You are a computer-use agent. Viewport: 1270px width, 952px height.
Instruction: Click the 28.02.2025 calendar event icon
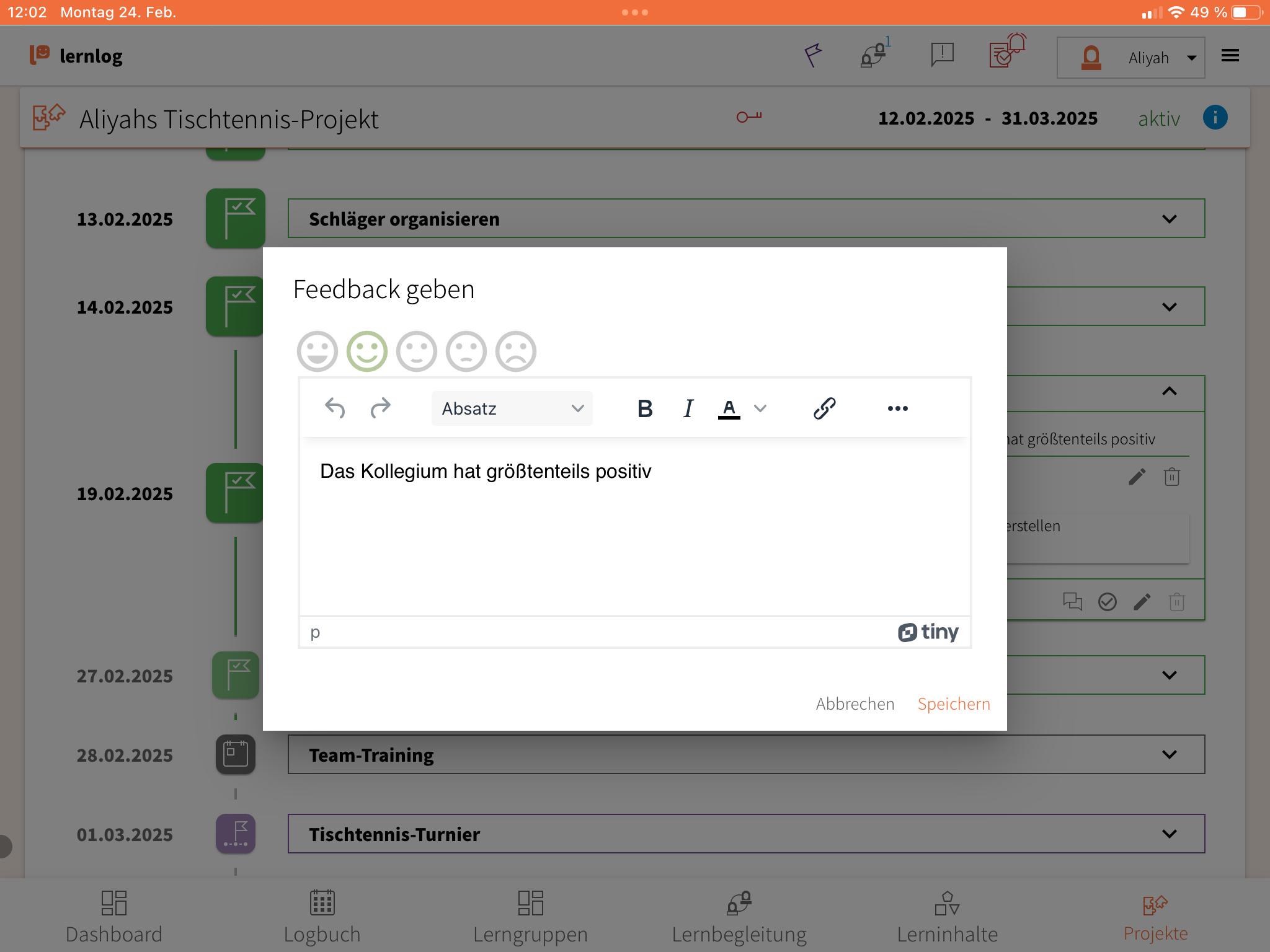(x=236, y=754)
